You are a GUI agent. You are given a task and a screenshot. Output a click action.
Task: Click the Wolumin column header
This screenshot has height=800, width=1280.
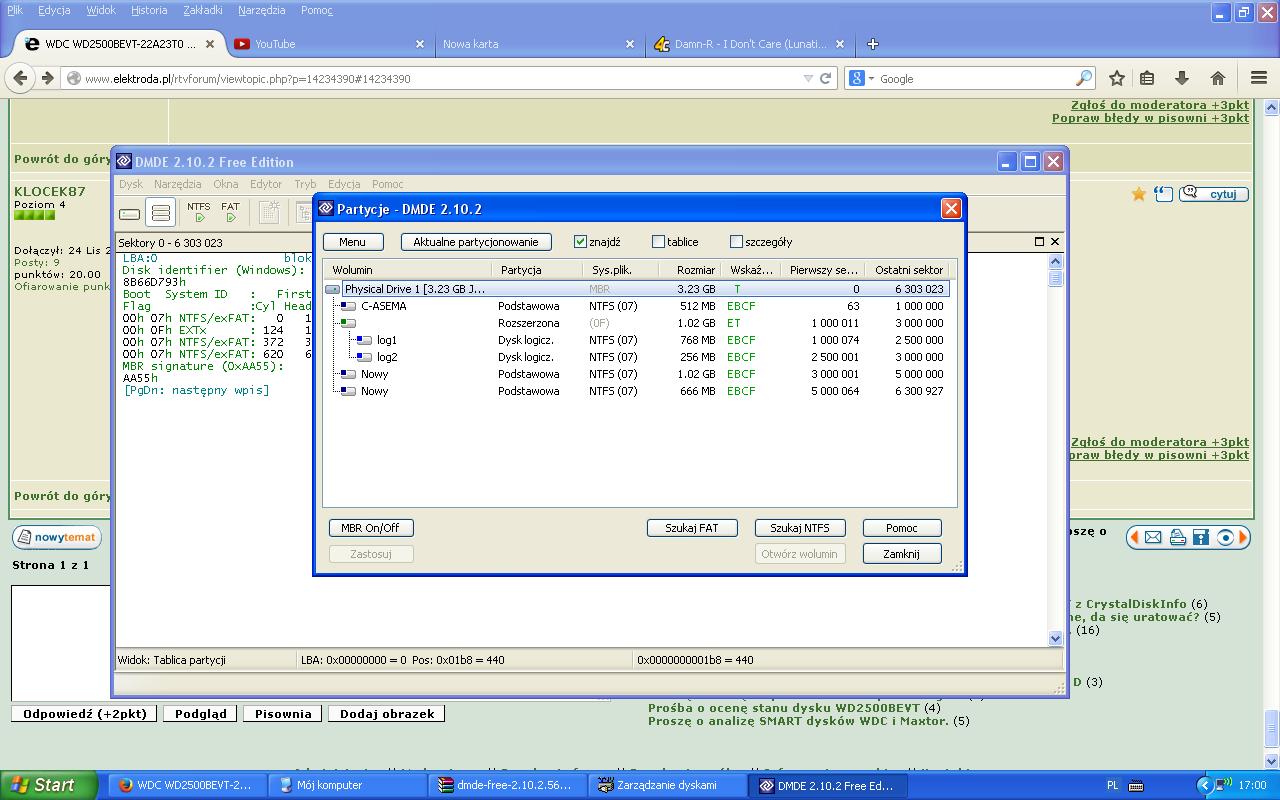point(408,270)
